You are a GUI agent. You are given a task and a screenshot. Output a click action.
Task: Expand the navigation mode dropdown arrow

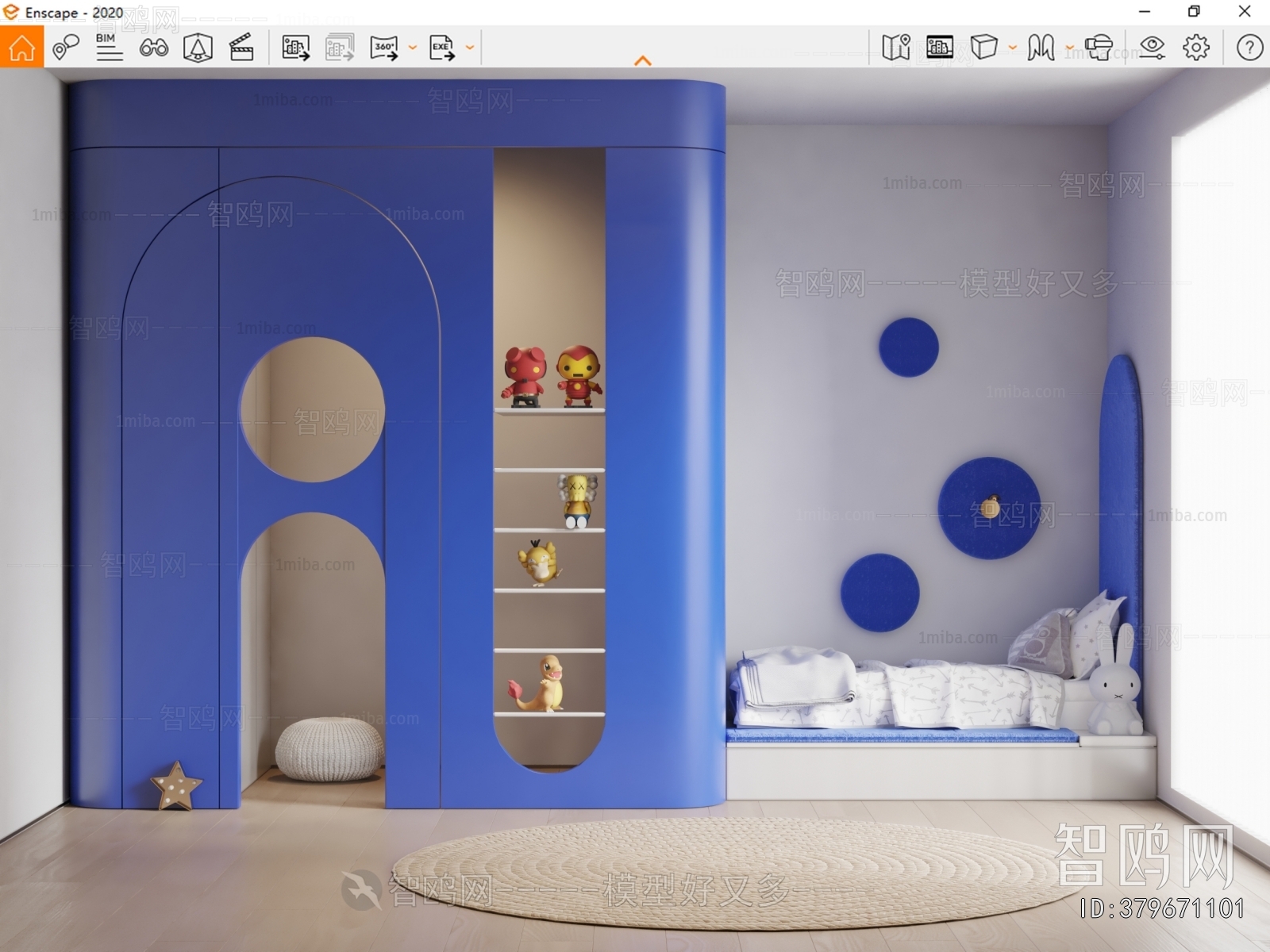point(1069,48)
